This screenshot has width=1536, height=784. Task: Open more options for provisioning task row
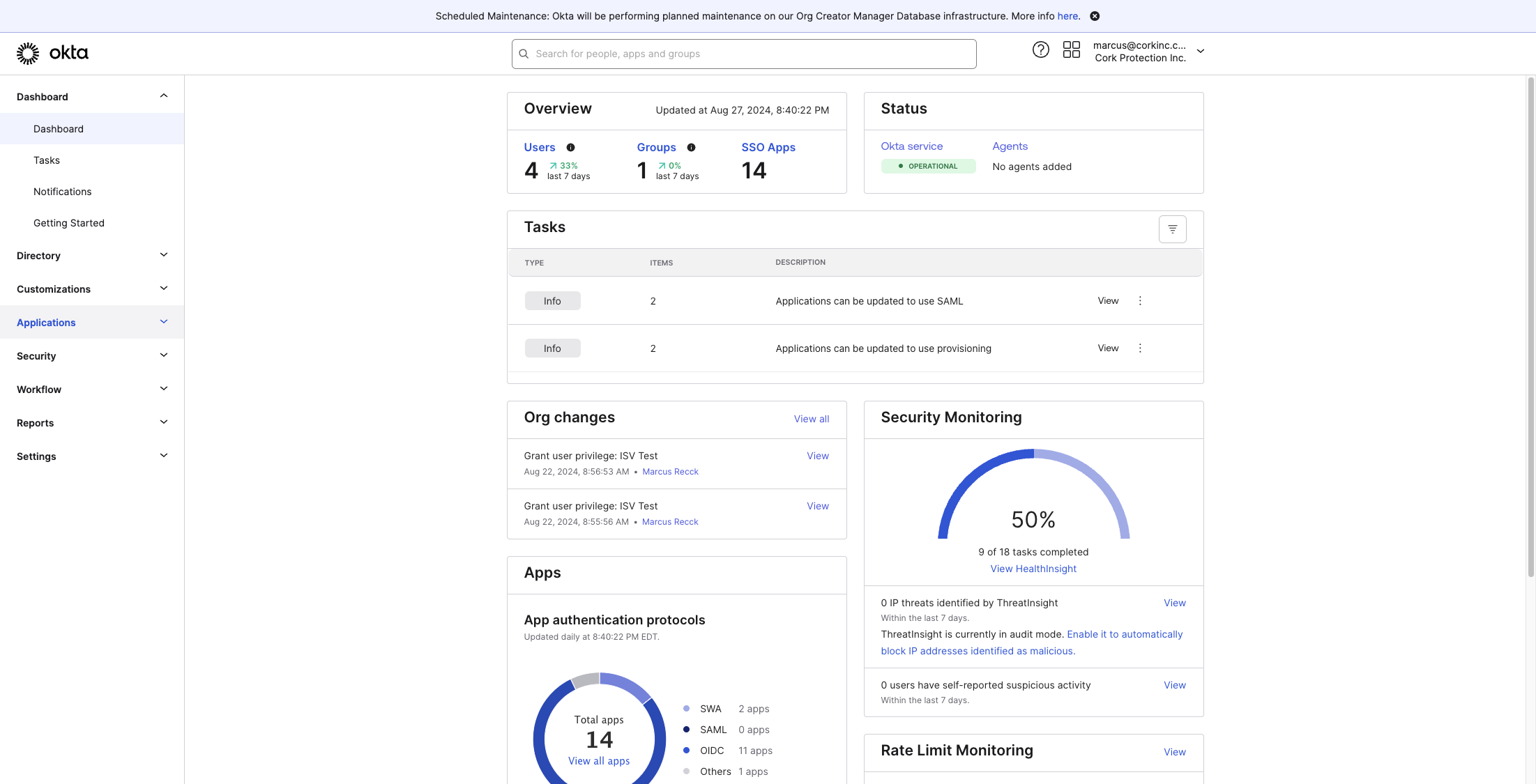click(x=1140, y=348)
